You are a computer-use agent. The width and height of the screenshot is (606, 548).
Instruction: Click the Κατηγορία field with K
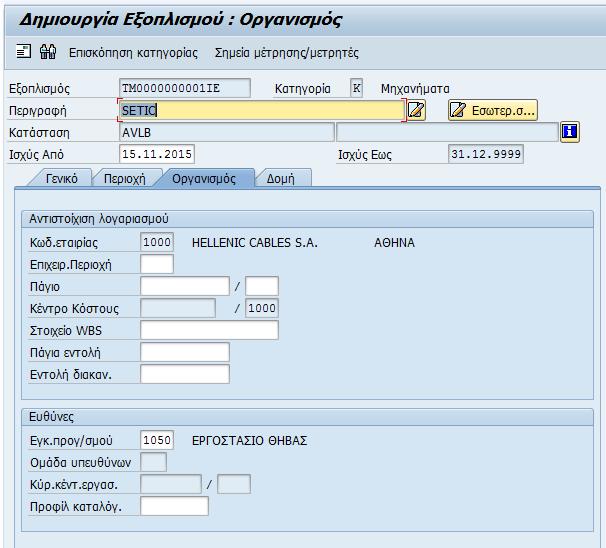tap(356, 88)
